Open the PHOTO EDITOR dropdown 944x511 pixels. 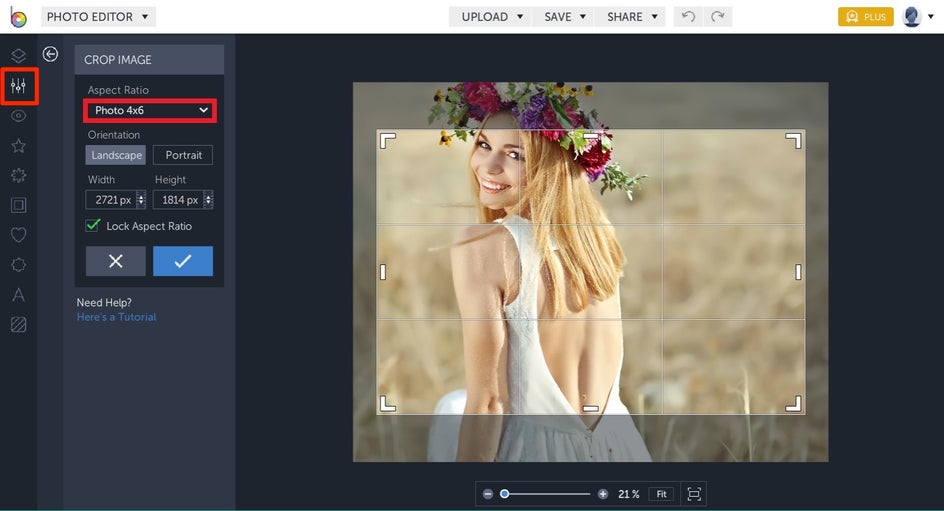point(98,17)
